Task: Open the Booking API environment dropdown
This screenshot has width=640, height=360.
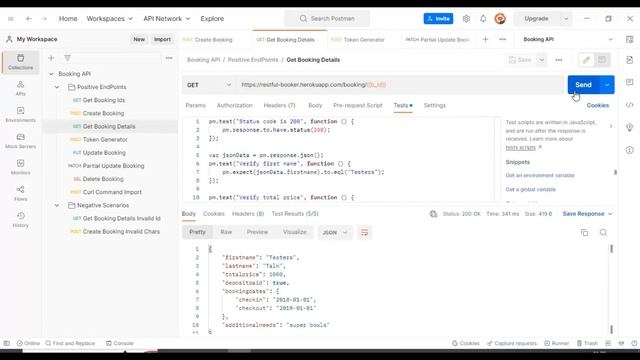Action: tap(568, 40)
